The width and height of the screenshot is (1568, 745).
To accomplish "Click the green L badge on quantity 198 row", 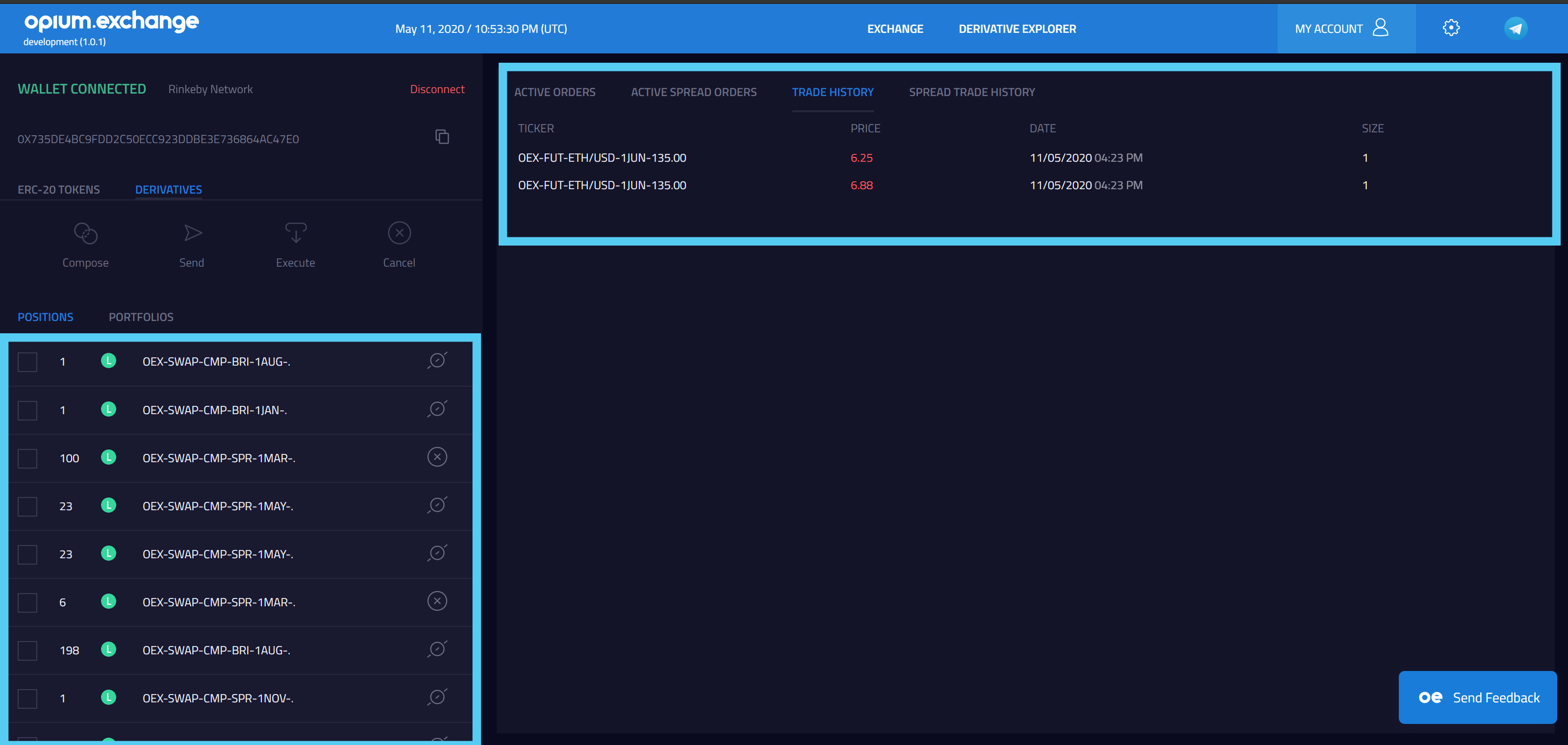I will [x=108, y=649].
